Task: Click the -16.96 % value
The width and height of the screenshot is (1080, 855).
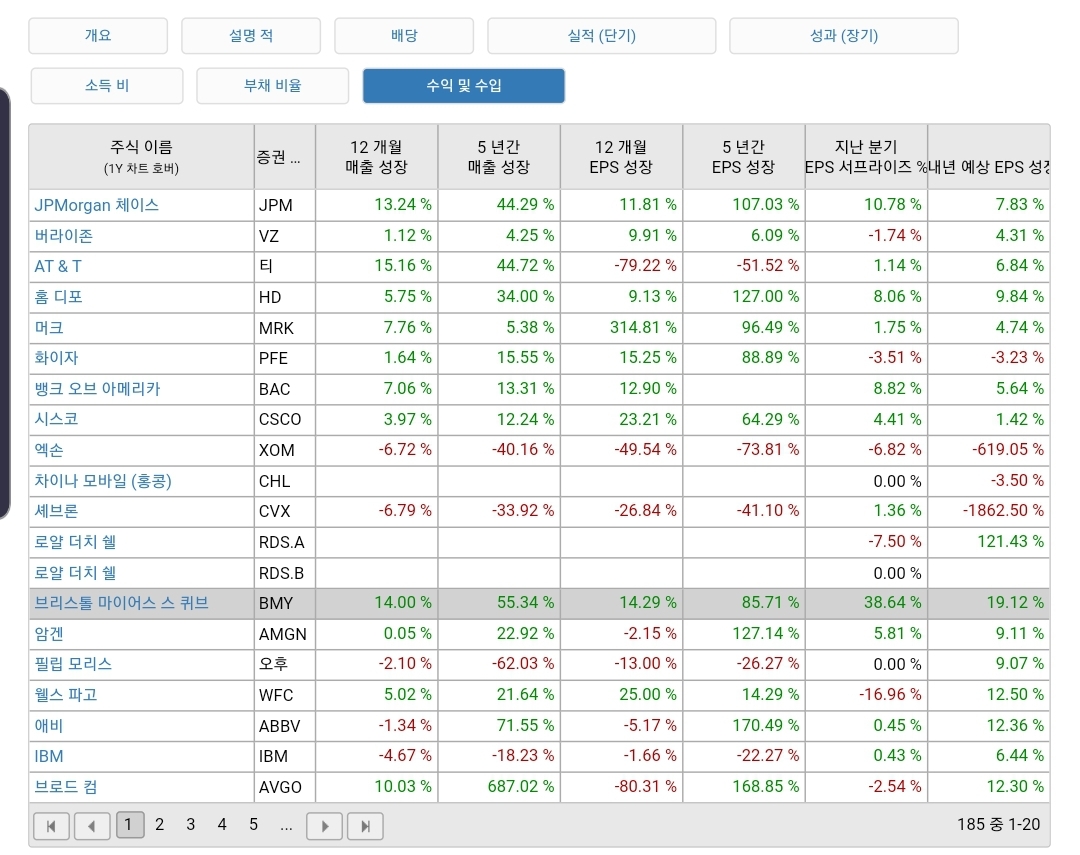Action: coord(890,694)
